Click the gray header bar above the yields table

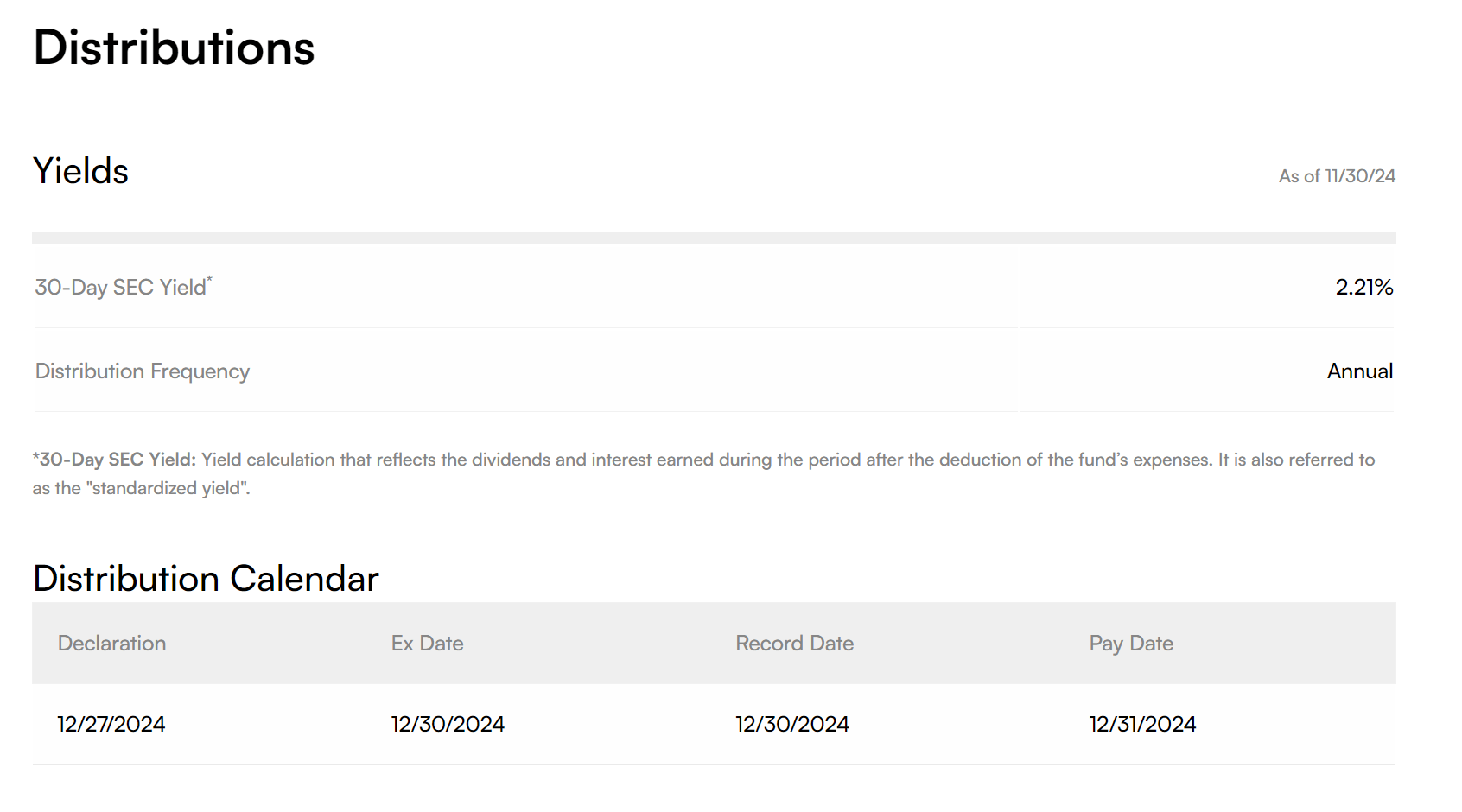714,238
